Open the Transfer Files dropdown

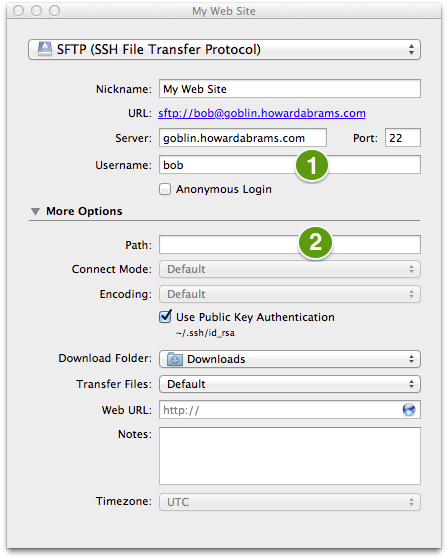pyautogui.click(x=290, y=384)
